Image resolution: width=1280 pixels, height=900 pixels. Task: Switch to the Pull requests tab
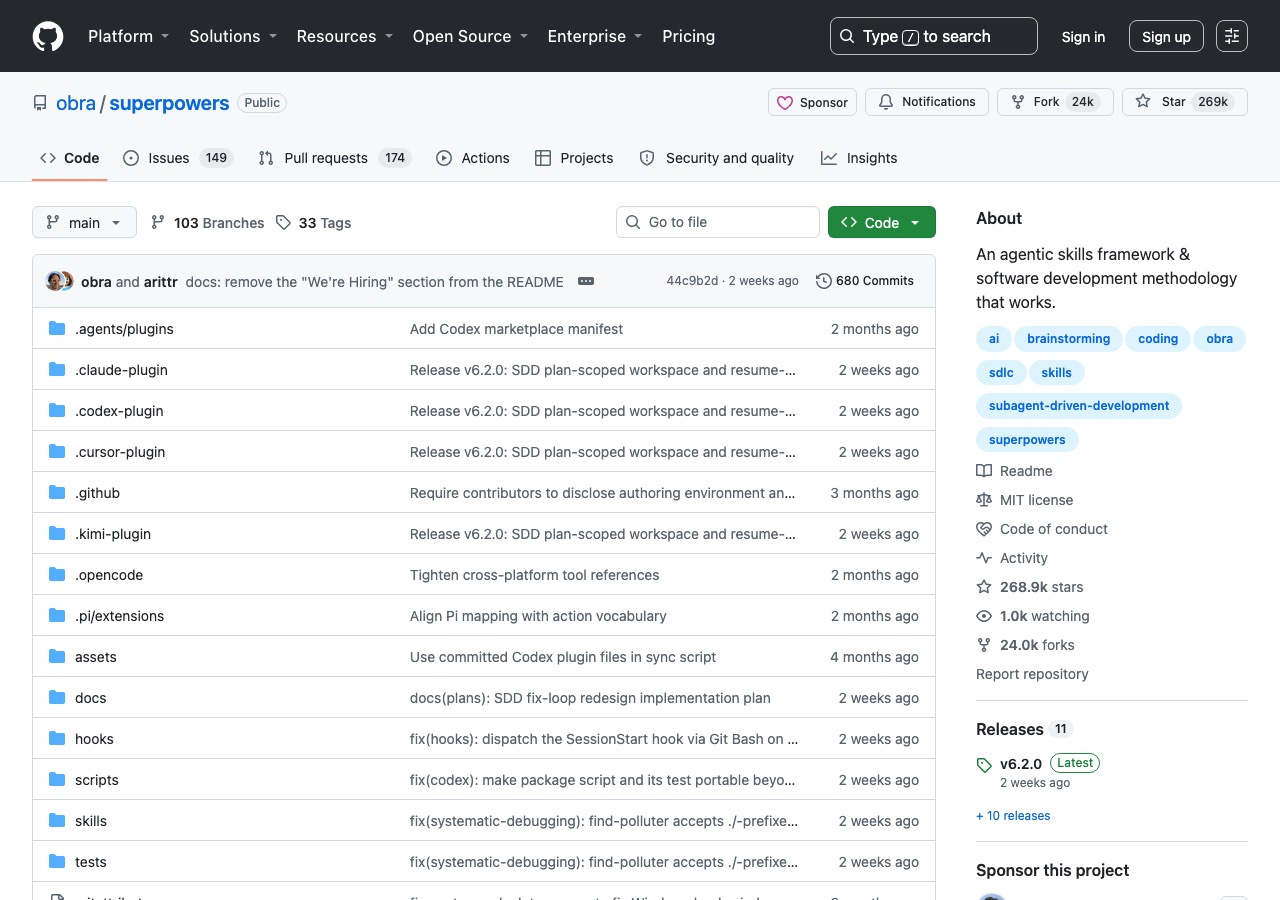click(x=334, y=158)
